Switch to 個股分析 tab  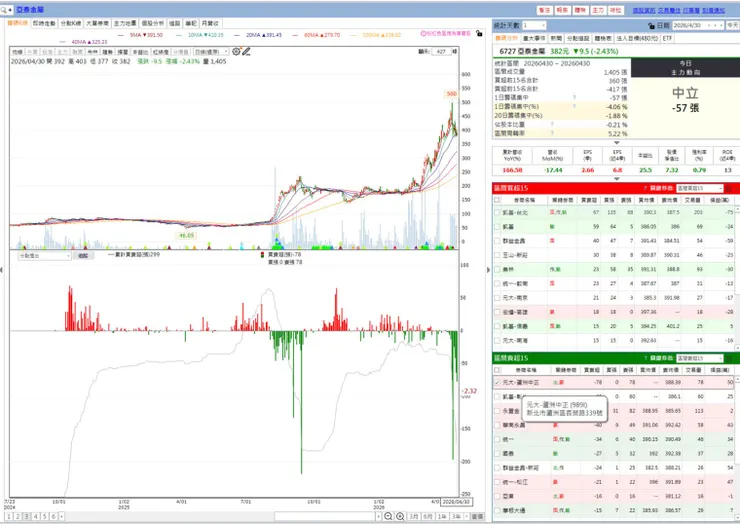pyautogui.click(x=153, y=23)
